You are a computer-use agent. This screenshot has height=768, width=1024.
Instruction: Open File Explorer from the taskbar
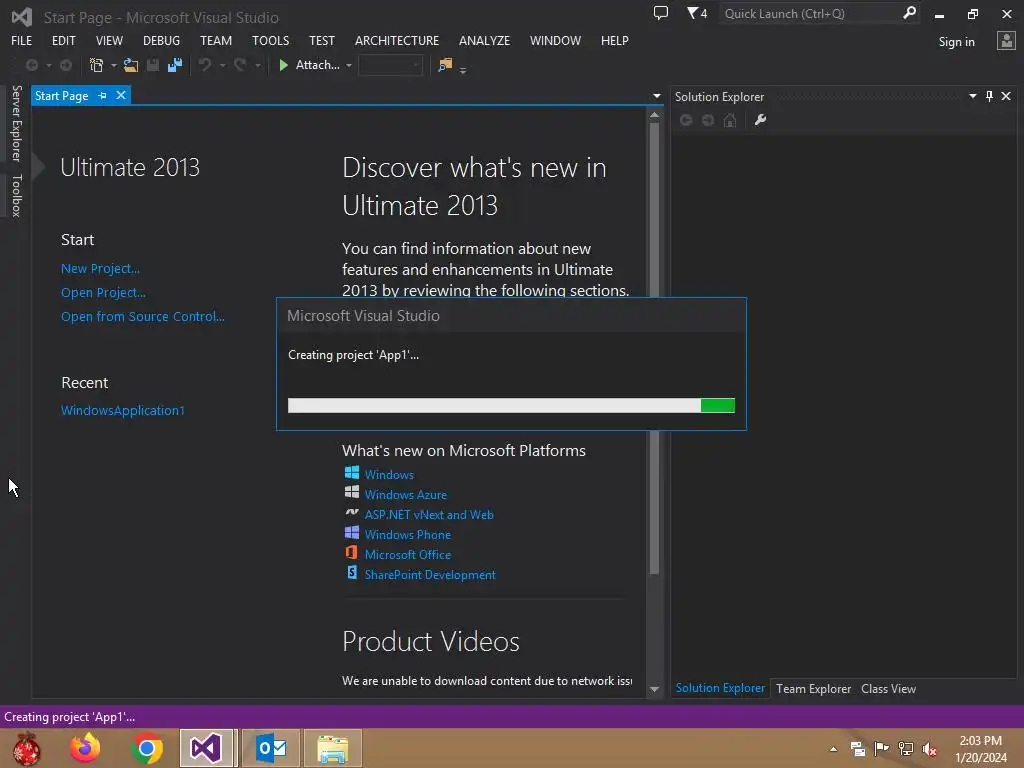coord(332,748)
